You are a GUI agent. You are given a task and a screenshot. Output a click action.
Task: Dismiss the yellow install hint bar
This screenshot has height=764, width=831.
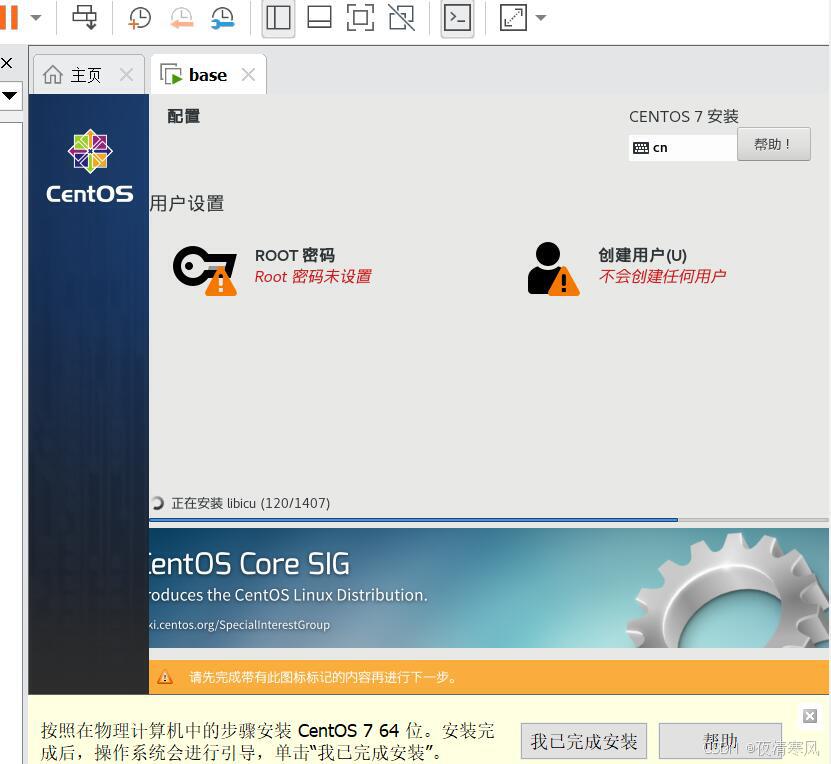(x=810, y=716)
